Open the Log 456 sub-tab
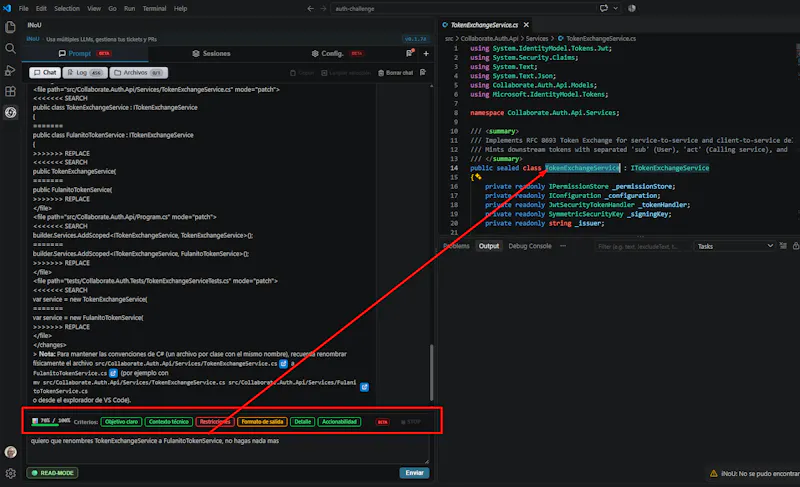The image size is (800, 487). tap(85, 72)
